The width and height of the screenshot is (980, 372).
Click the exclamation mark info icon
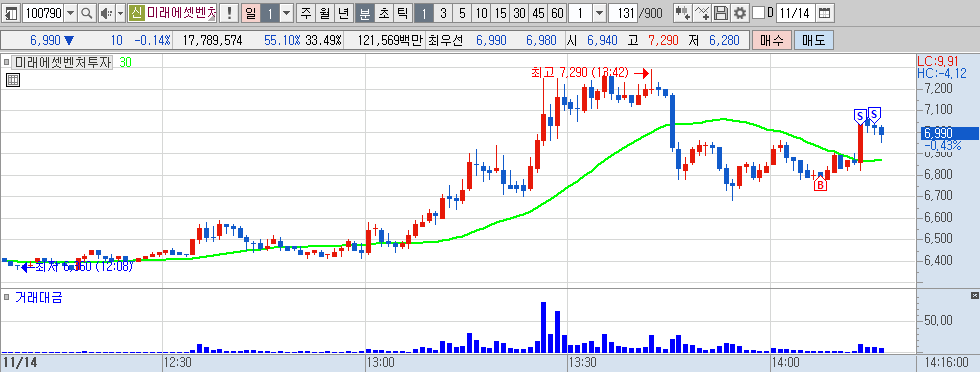click(x=229, y=13)
